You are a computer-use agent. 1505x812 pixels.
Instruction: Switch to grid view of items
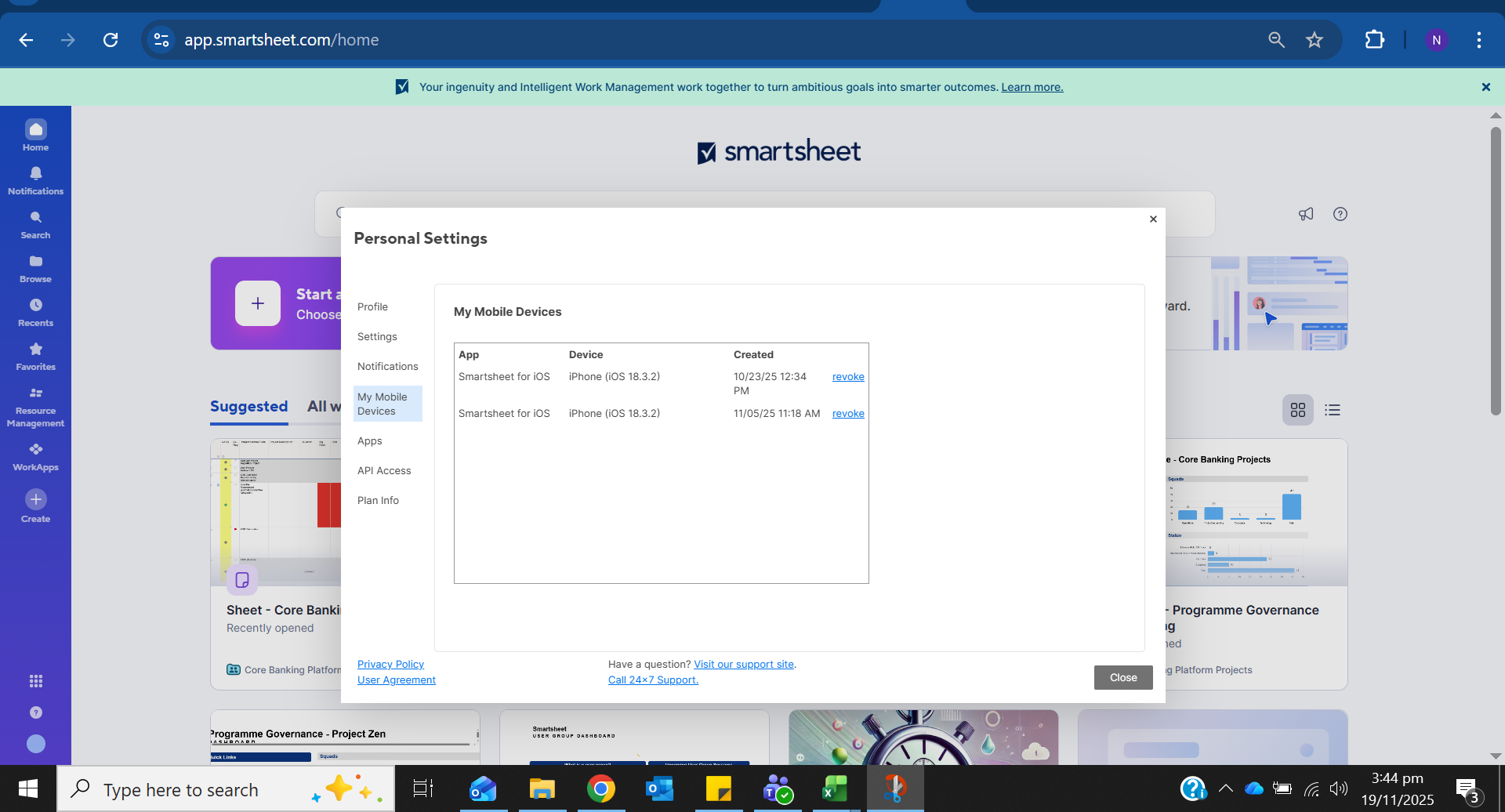click(x=1298, y=410)
